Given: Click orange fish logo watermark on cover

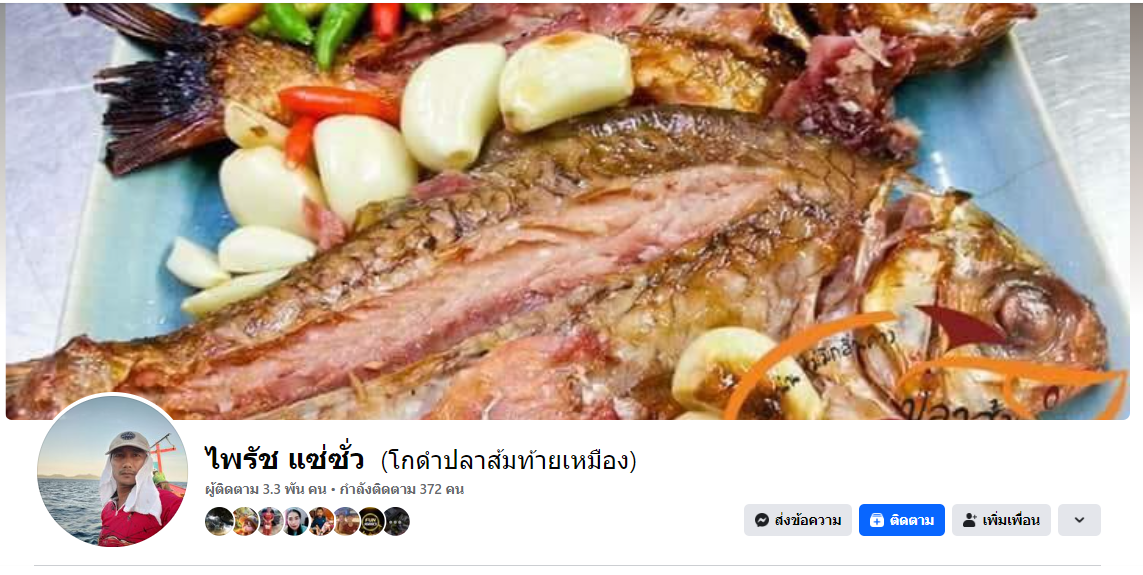Looking at the screenshot, I should pyautogui.click(x=926, y=364).
